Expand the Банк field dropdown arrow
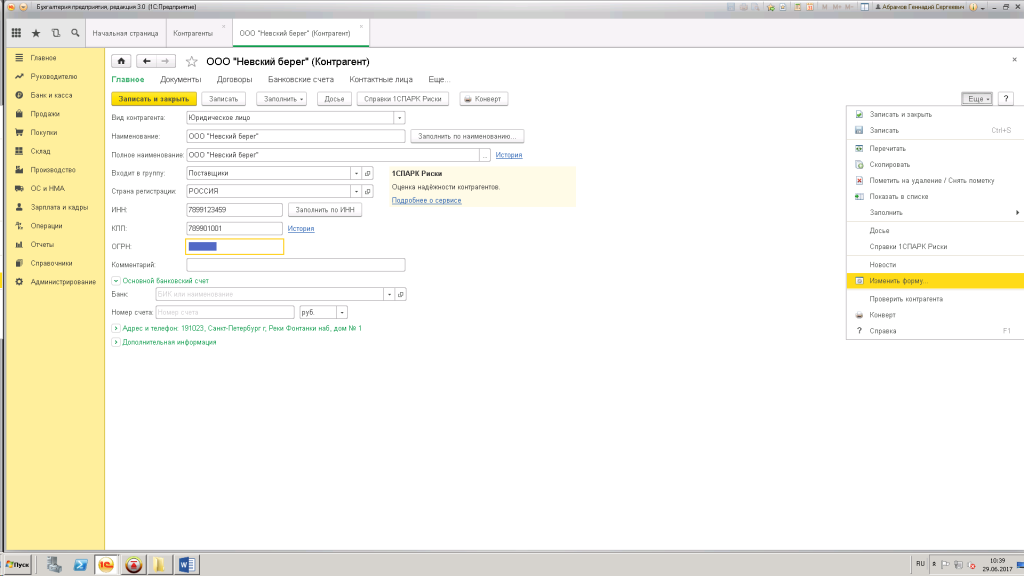This screenshot has height=576, width=1024. pyautogui.click(x=389, y=295)
